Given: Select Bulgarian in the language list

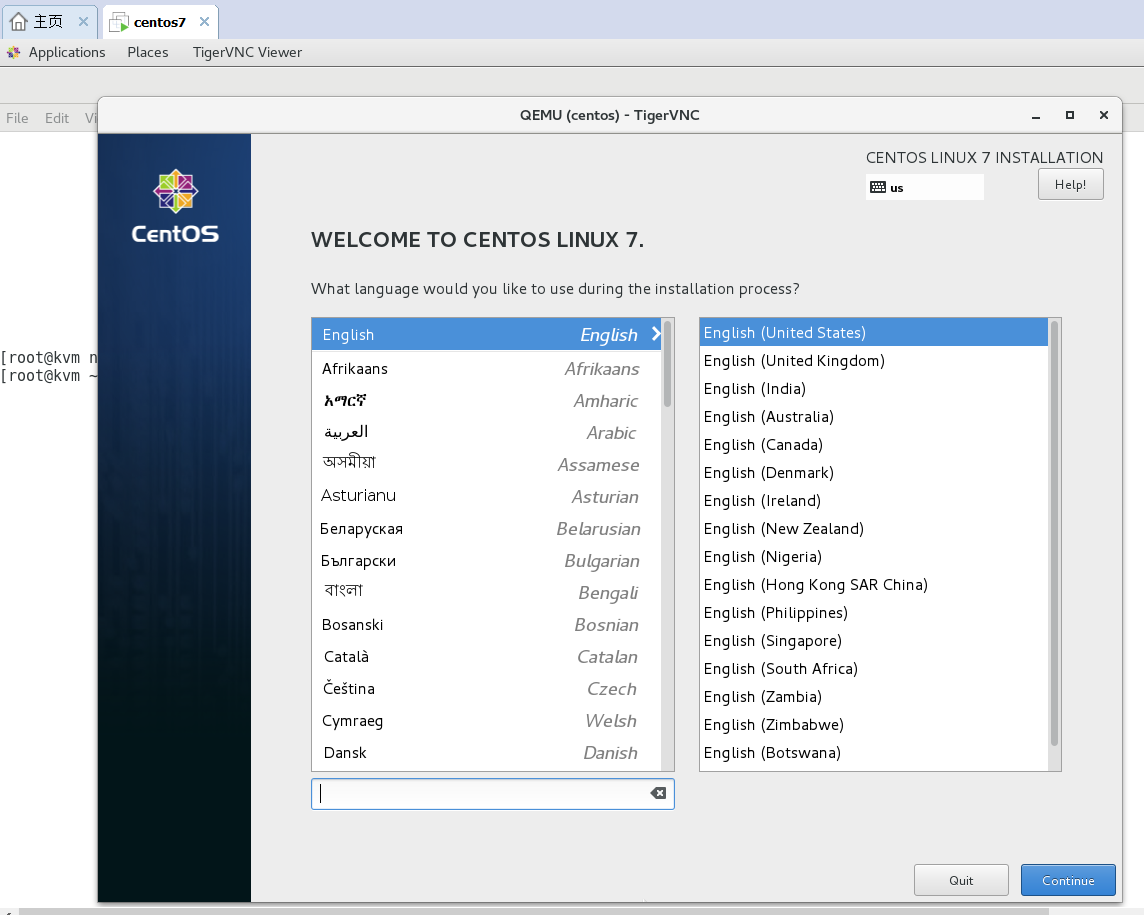Looking at the screenshot, I should point(487,561).
